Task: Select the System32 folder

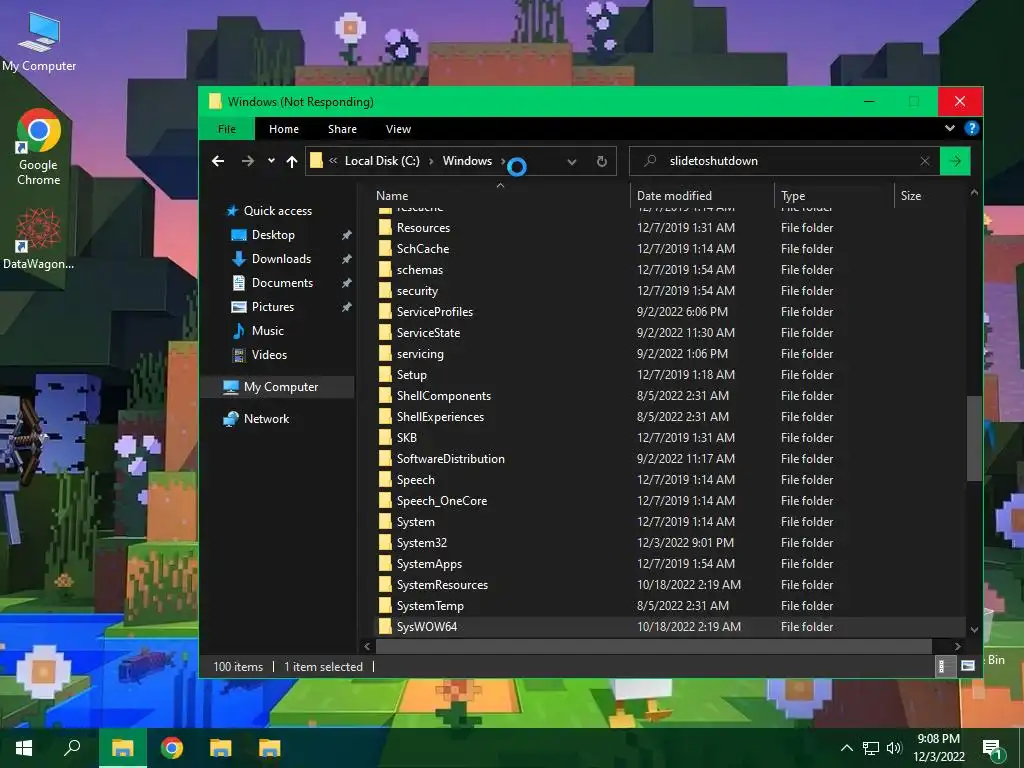Action: click(x=421, y=543)
